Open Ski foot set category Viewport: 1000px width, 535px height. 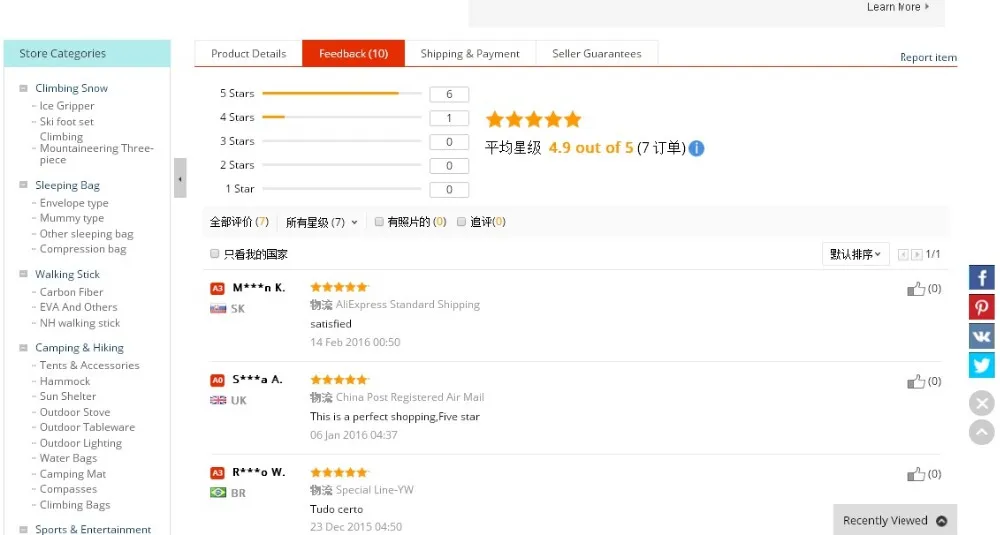66,121
